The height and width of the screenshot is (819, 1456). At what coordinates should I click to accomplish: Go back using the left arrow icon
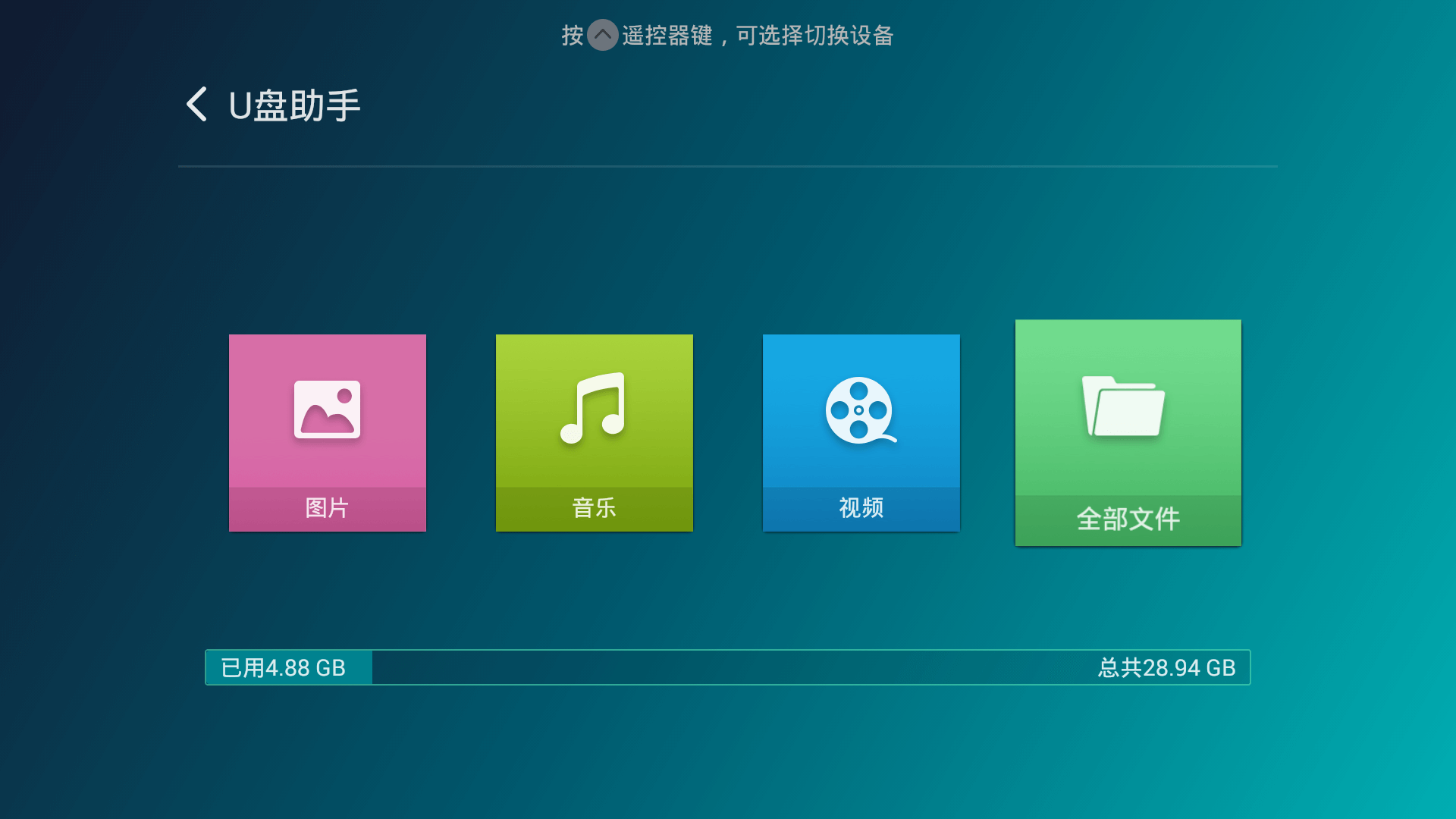click(x=196, y=104)
